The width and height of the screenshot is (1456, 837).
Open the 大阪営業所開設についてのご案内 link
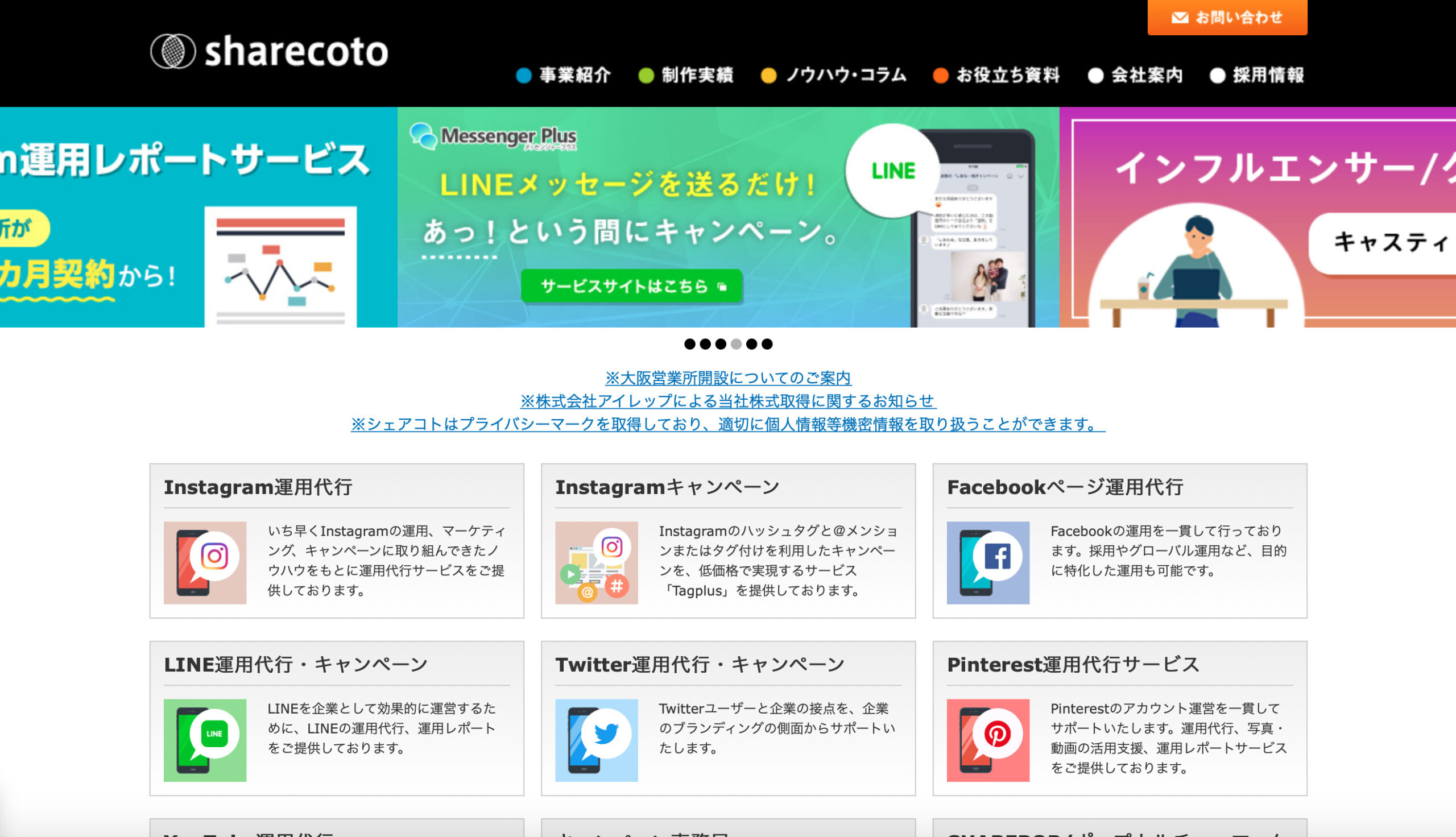click(727, 378)
